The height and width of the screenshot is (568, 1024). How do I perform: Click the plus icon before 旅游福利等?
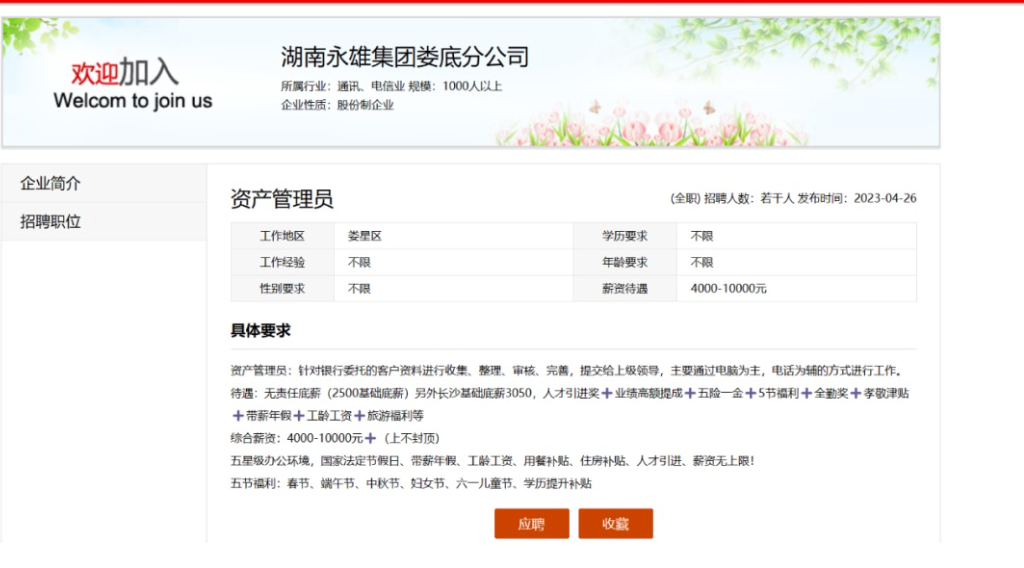tap(359, 416)
